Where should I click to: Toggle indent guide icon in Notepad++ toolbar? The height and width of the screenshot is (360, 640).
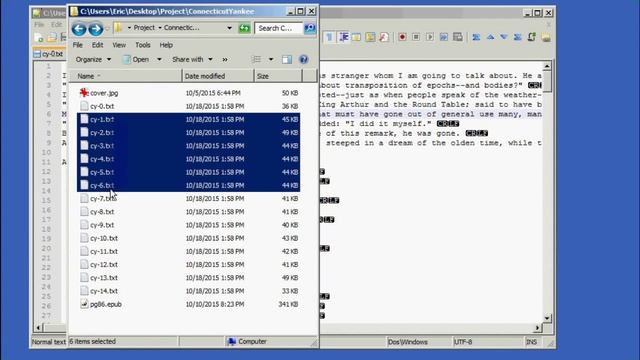click(343, 37)
